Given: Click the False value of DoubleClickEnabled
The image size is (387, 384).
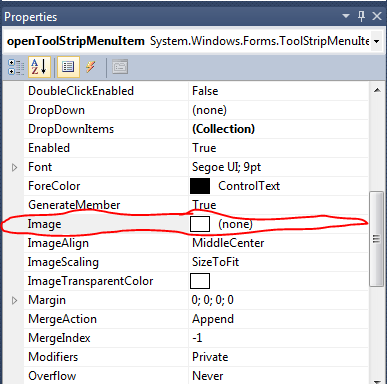Looking at the screenshot, I should point(205,91).
